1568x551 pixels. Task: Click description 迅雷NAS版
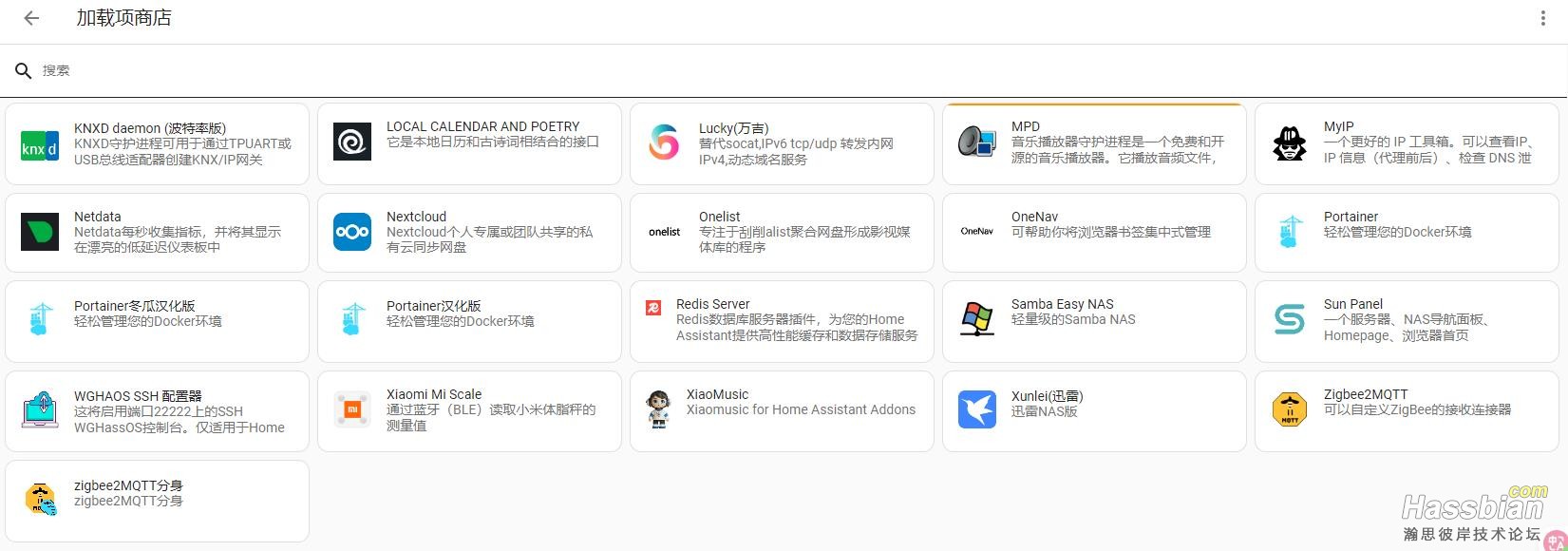coord(1045,411)
